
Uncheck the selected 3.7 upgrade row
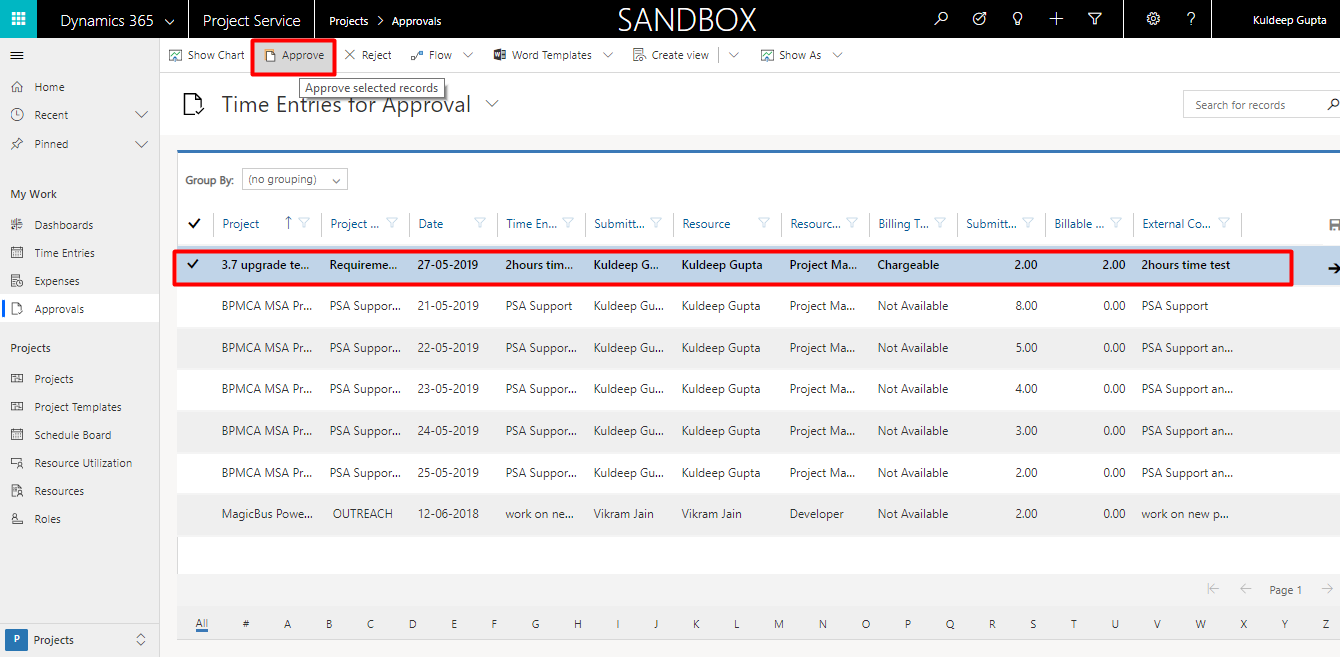pyautogui.click(x=194, y=265)
